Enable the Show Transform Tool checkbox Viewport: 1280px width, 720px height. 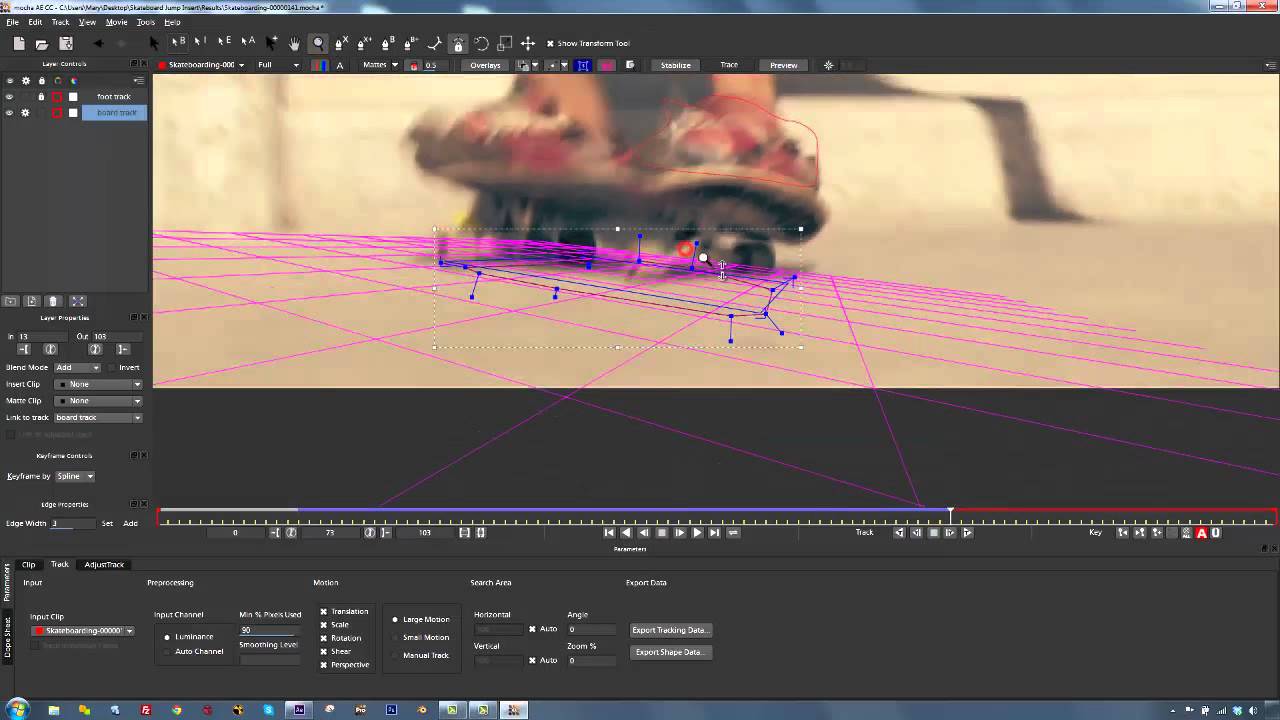[x=550, y=43]
